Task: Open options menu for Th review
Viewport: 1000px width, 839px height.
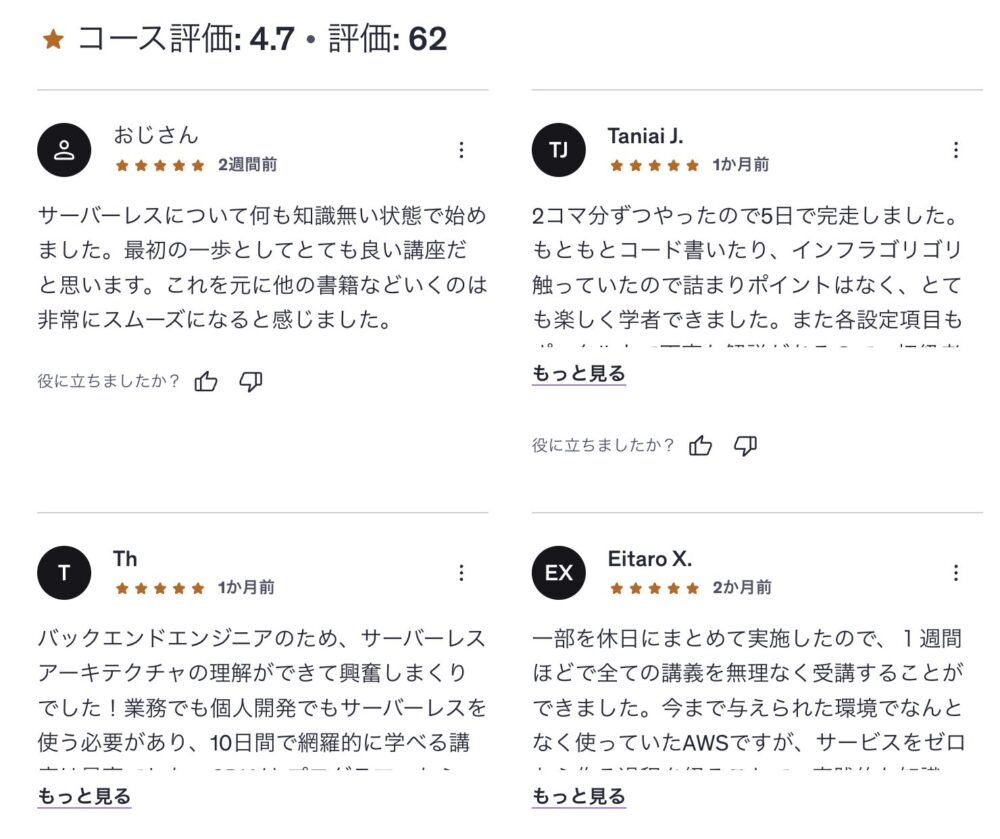Action: pyautogui.click(x=461, y=573)
